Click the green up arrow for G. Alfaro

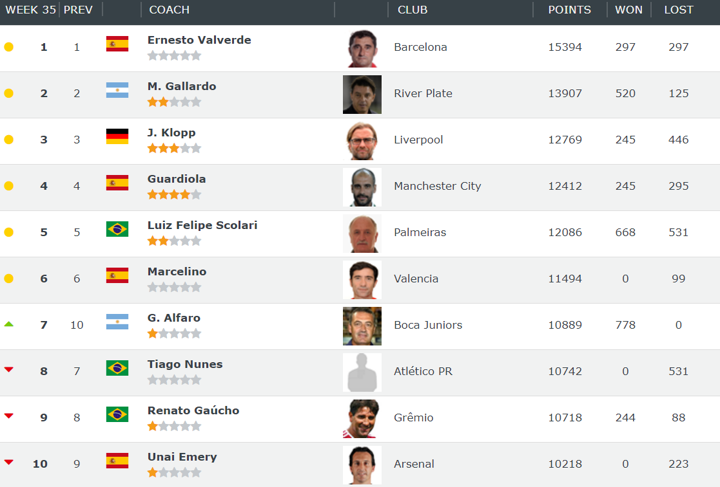[9, 324]
